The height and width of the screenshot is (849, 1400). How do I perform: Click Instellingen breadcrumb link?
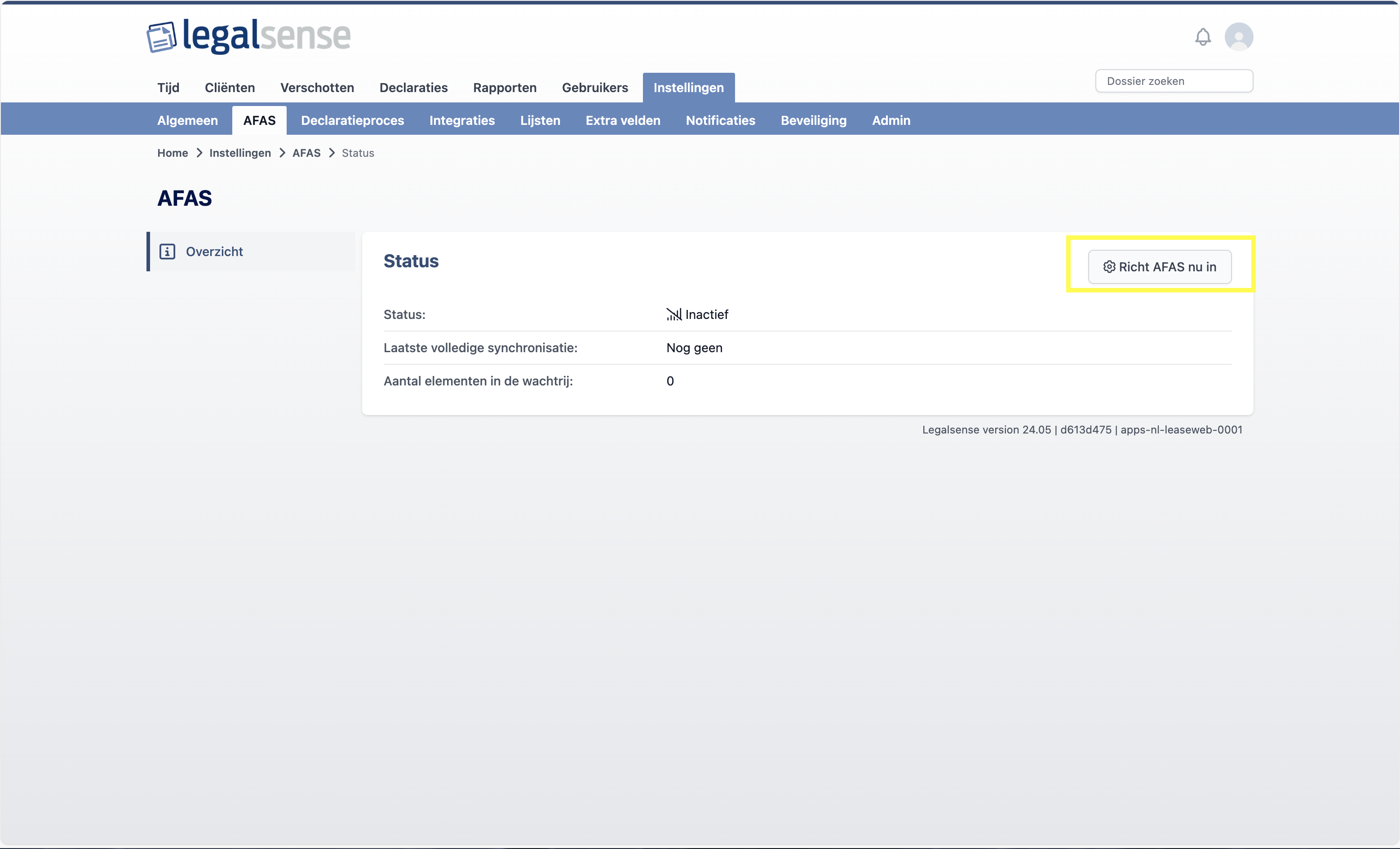(x=240, y=153)
